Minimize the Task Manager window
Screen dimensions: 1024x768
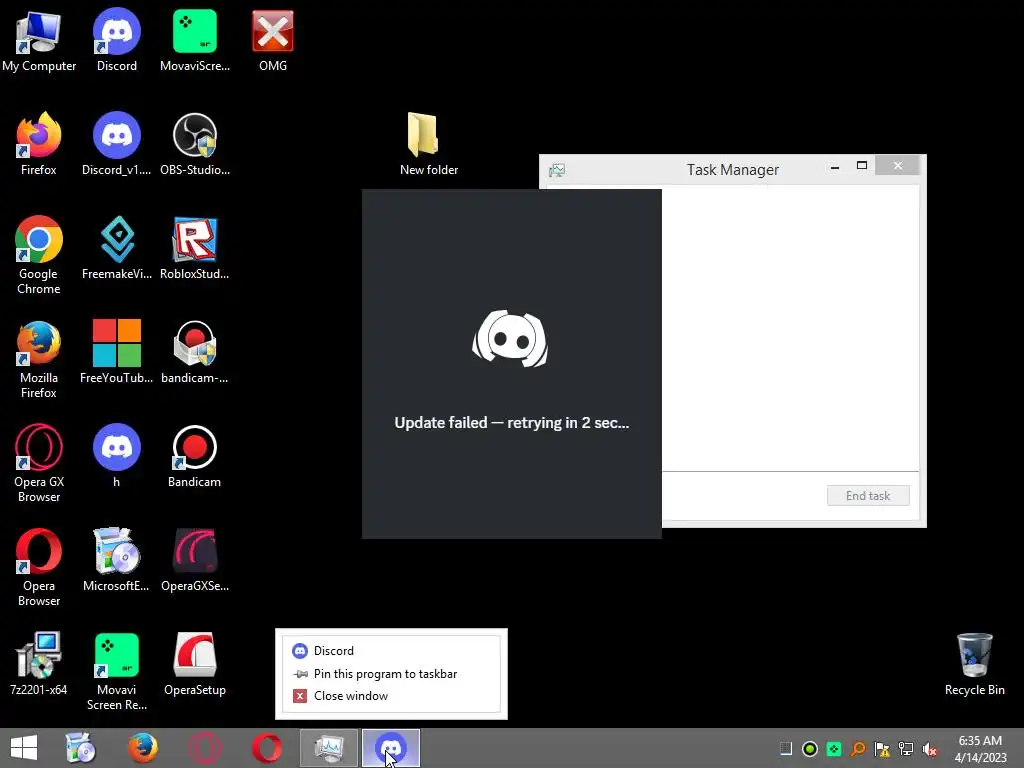[x=835, y=167]
